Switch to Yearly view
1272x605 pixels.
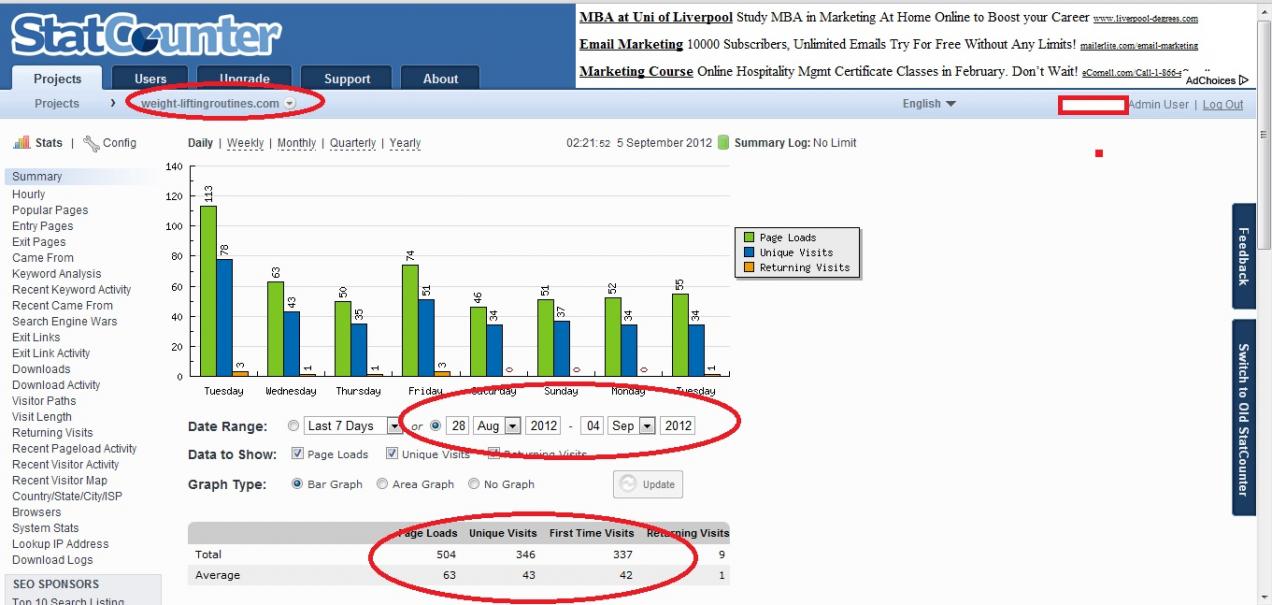405,143
